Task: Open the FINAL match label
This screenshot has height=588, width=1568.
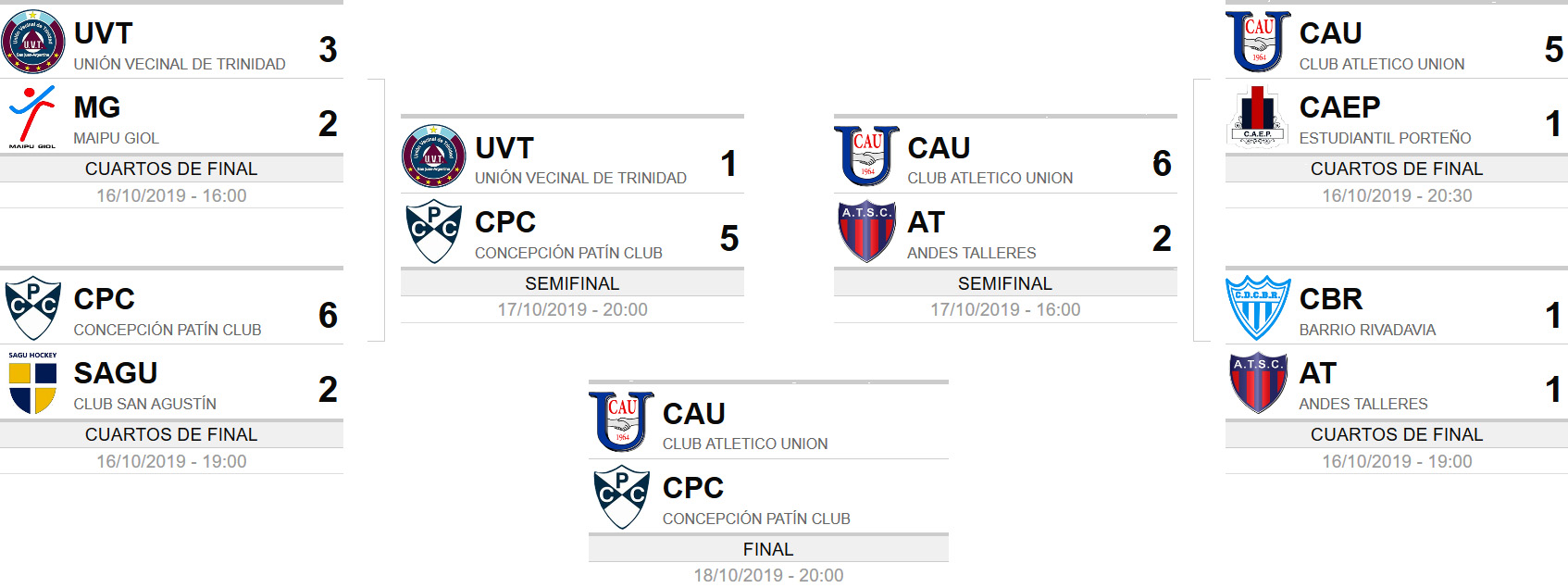Action: (768, 549)
